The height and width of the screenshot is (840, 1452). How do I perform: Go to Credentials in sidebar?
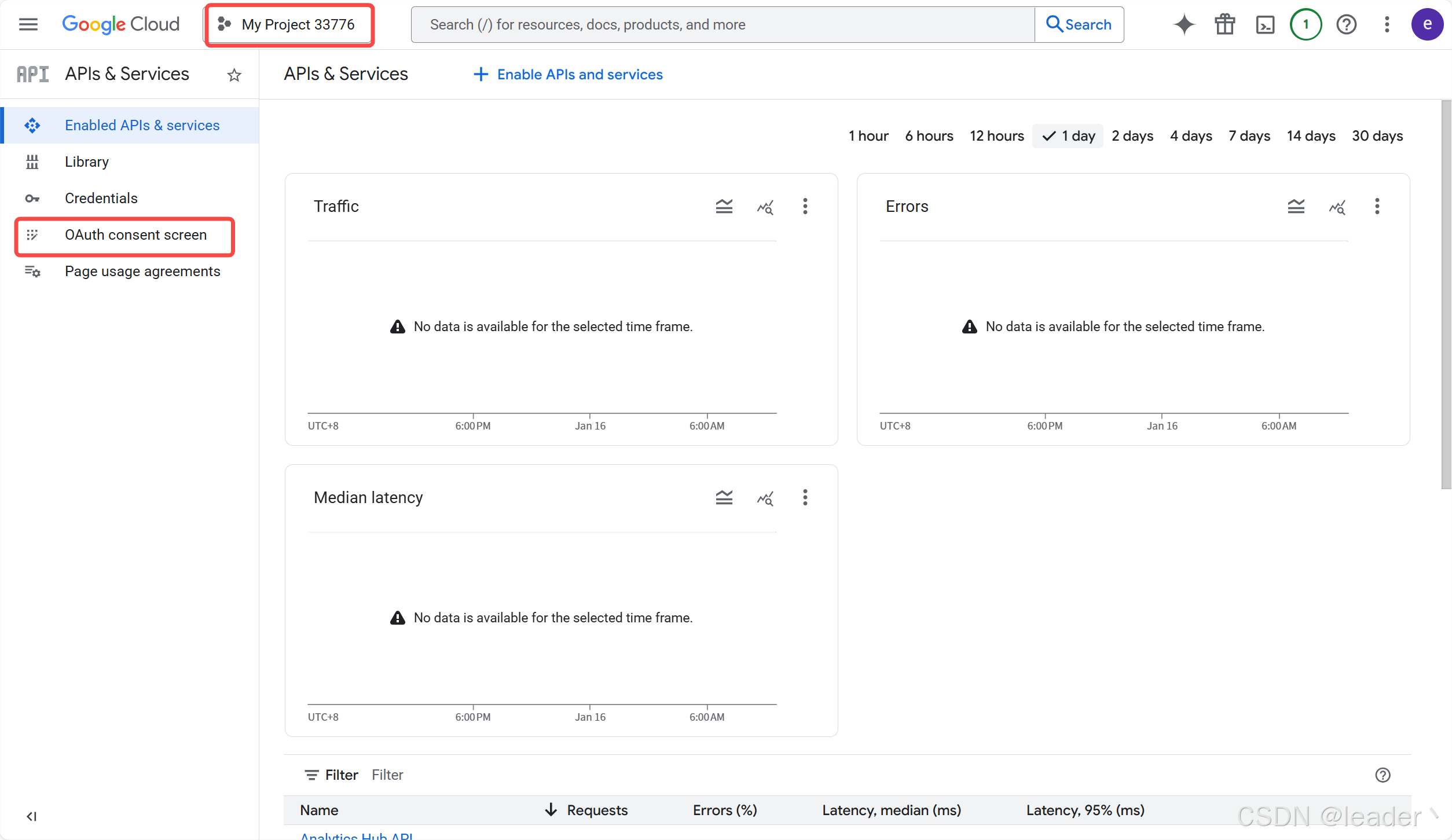coord(101,199)
